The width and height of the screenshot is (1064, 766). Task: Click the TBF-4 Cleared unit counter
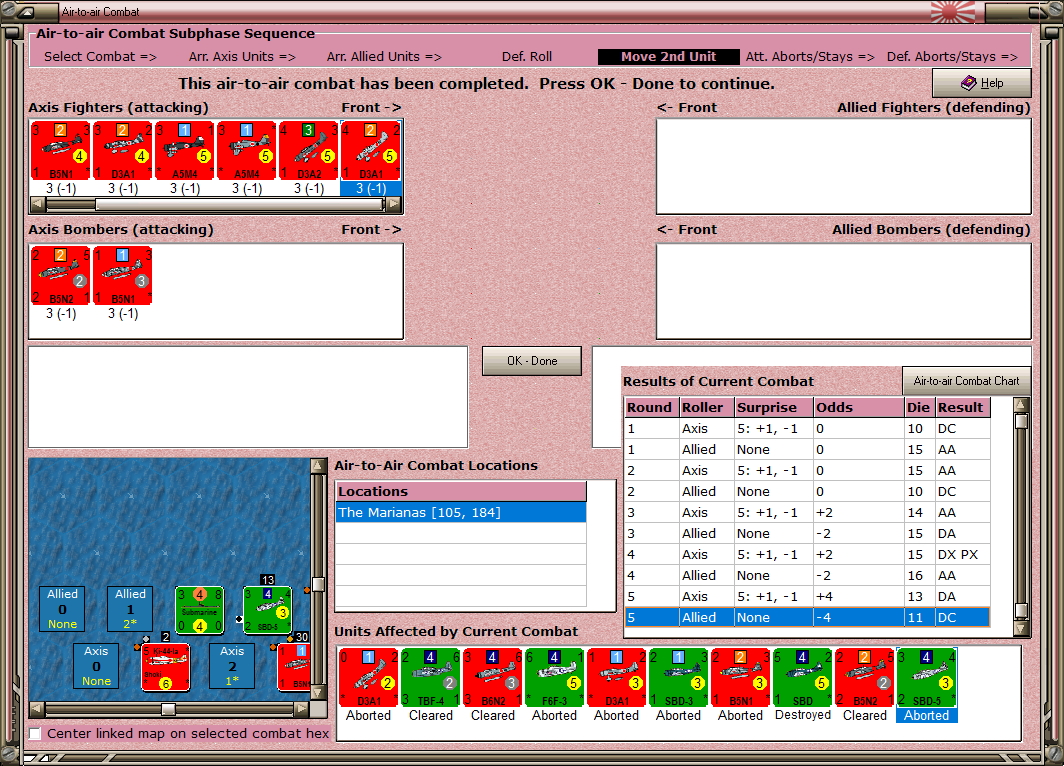pyautogui.click(x=430, y=677)
